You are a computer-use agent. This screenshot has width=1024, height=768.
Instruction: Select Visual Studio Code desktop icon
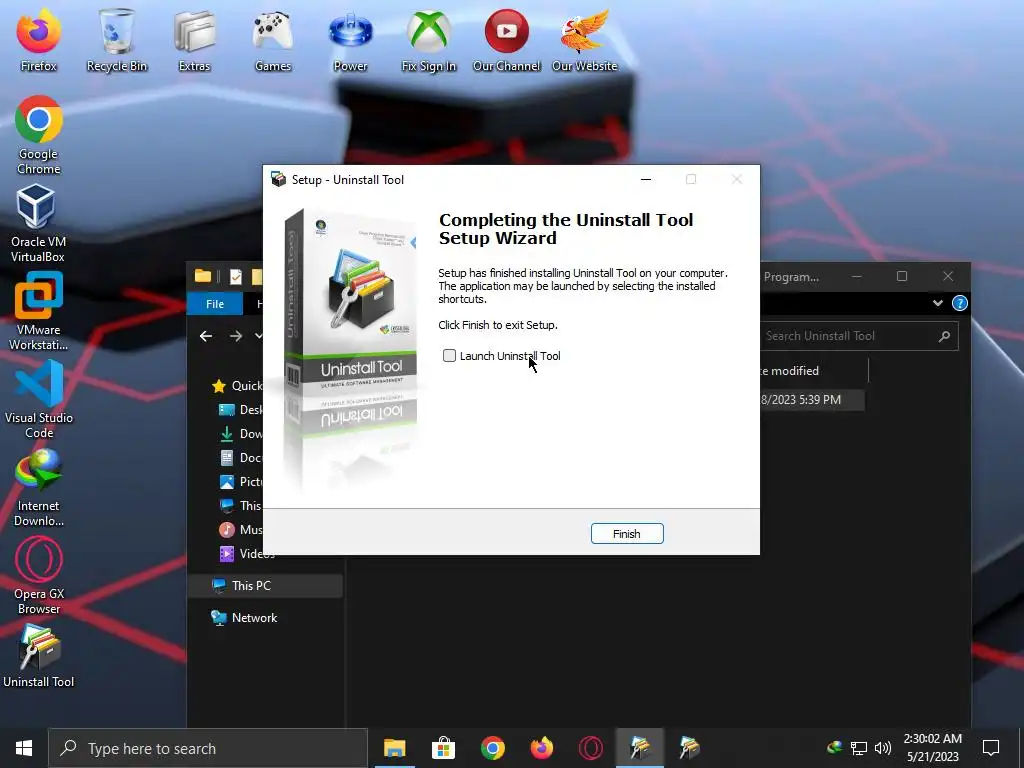click(x=39, y=399)
